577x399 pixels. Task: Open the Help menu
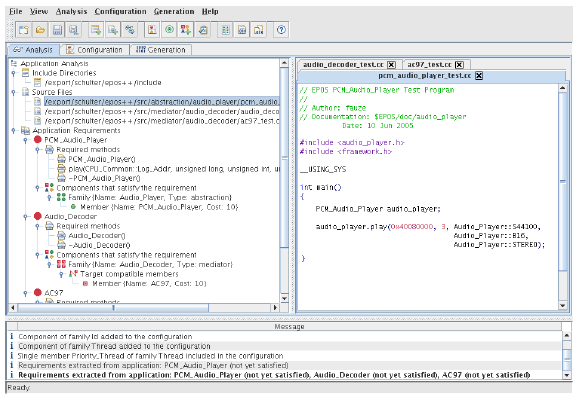tap(210, 11)
